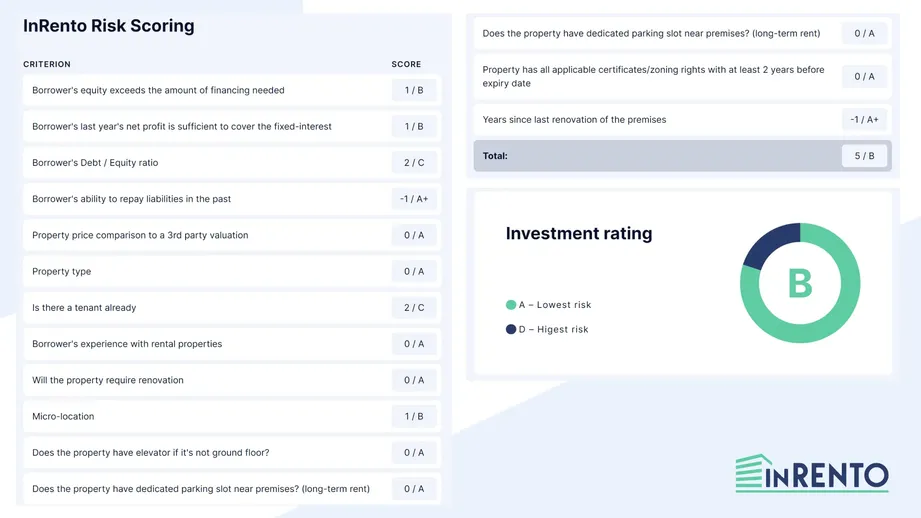The image size is (921, 518).
Task: Click the -1 / A+ score for last renovation
Action: pyautogui.click(x=864, y=119)
